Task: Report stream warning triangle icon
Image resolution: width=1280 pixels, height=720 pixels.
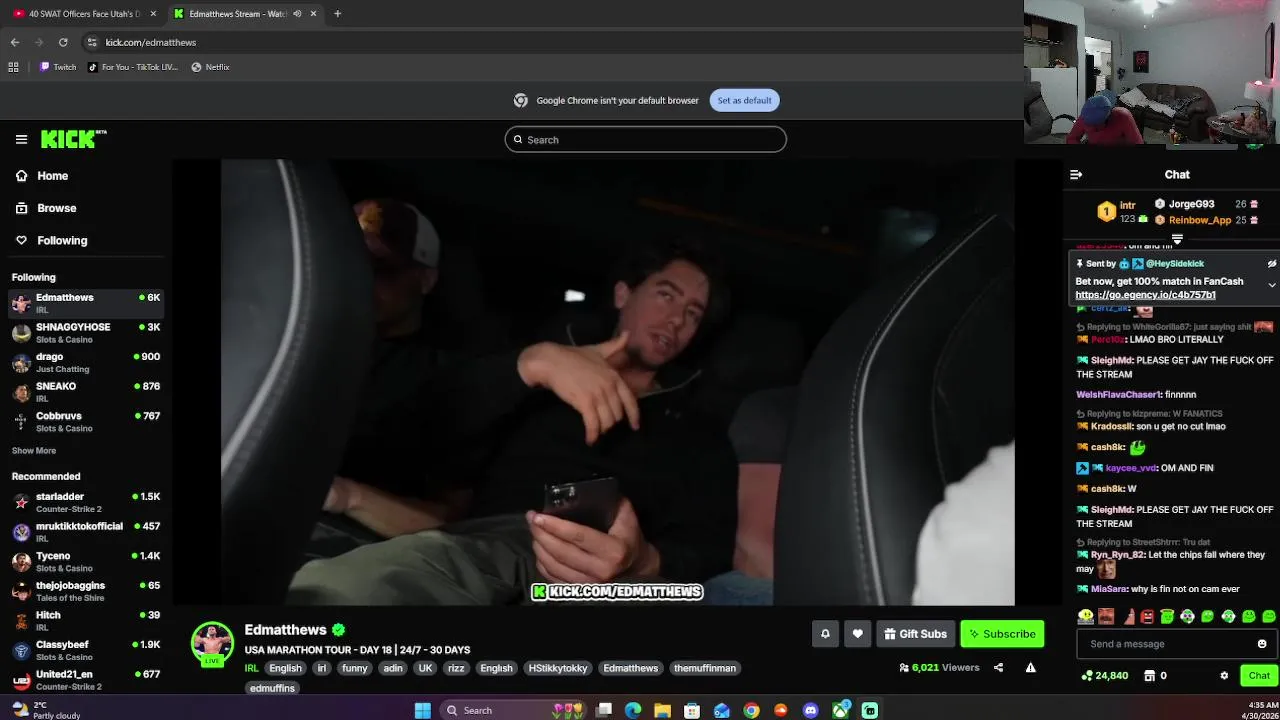Action: point(1030,668)
